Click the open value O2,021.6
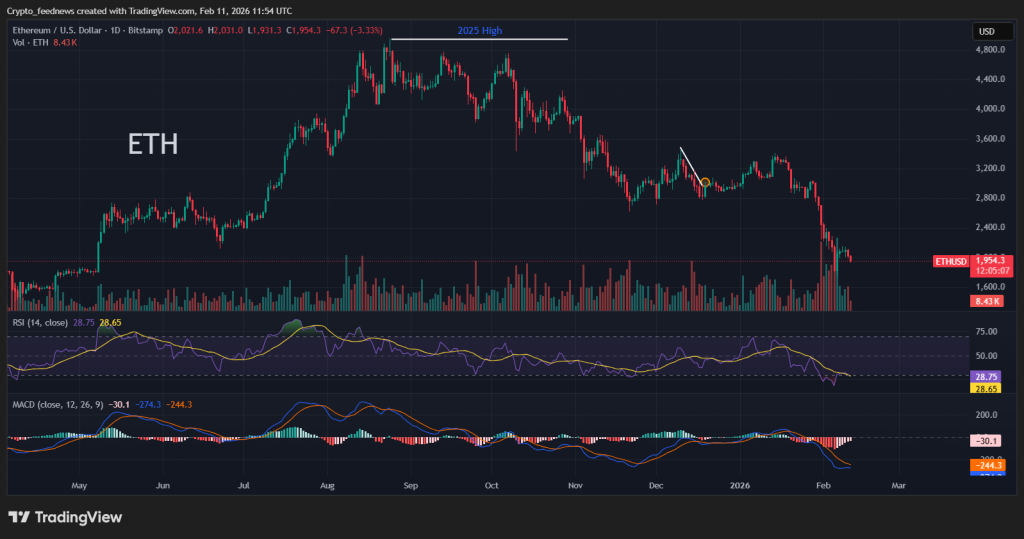The width and height of the screenshot is (1024, 539). (185, 31)
